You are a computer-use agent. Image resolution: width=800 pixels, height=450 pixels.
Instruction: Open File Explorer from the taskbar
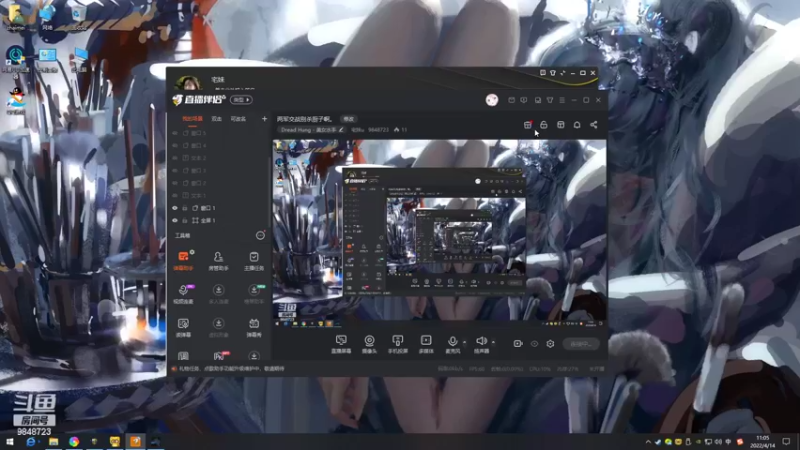[x=54, y=442]
